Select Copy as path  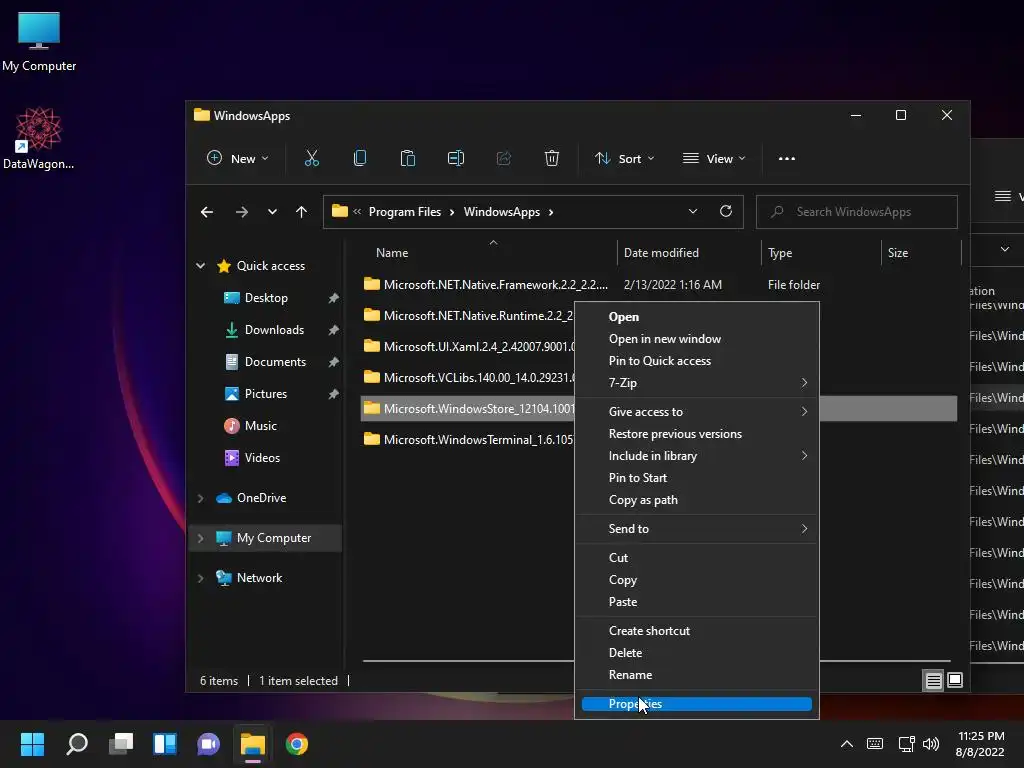click(697, 500)
